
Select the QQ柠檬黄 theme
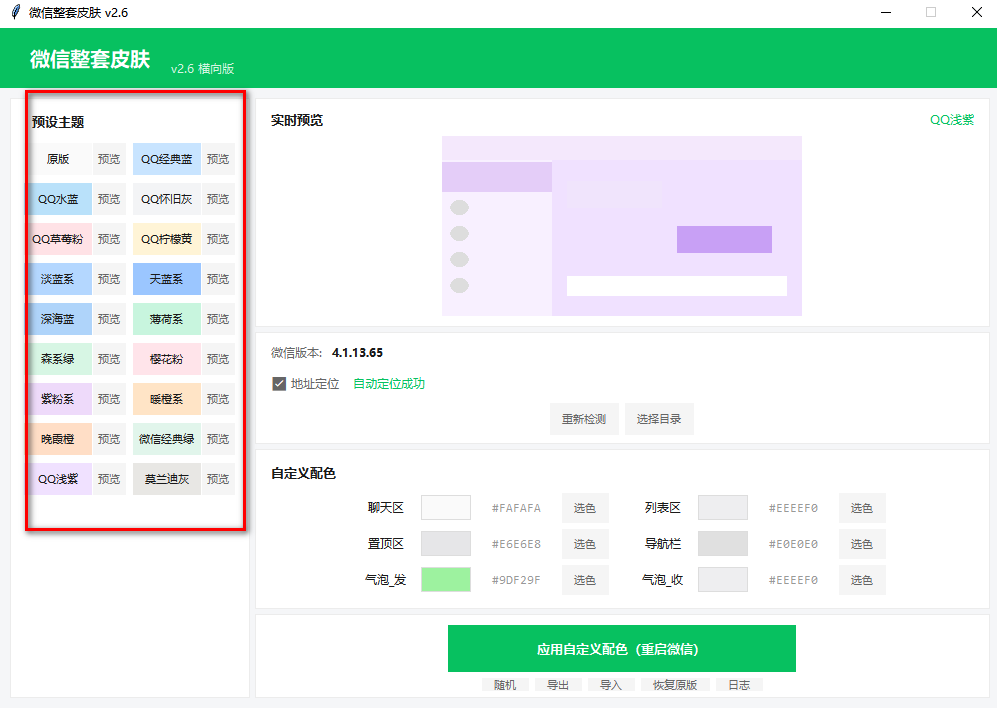pos(167,239)
